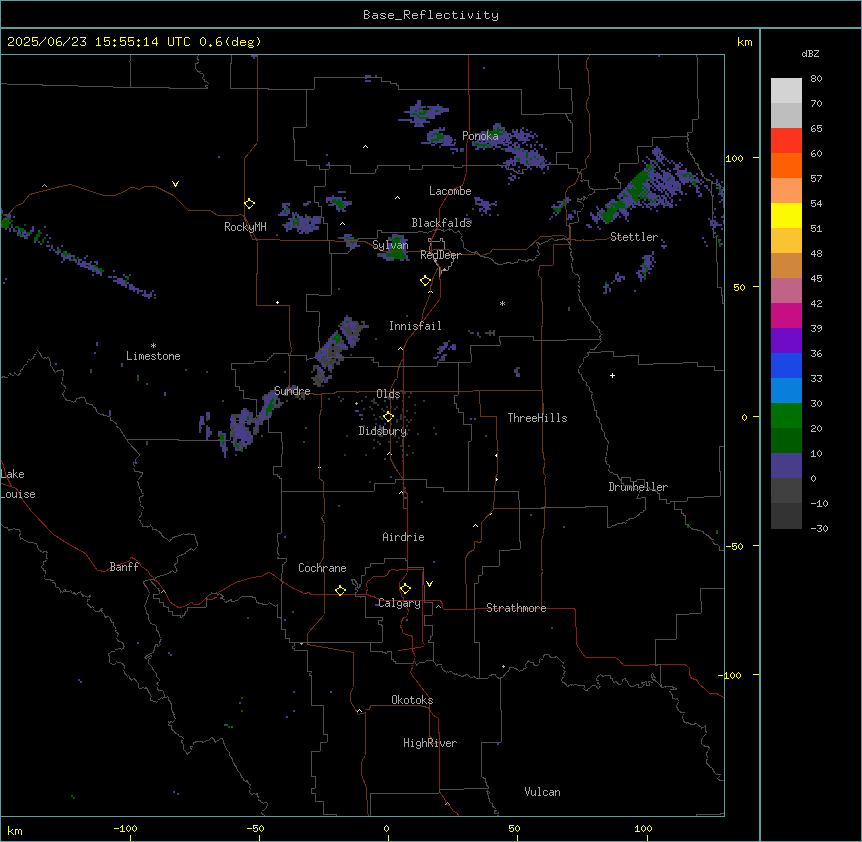Click the Ponoka city label
The width and height of the screenshot is (862, 842).
tap(480, 136)
